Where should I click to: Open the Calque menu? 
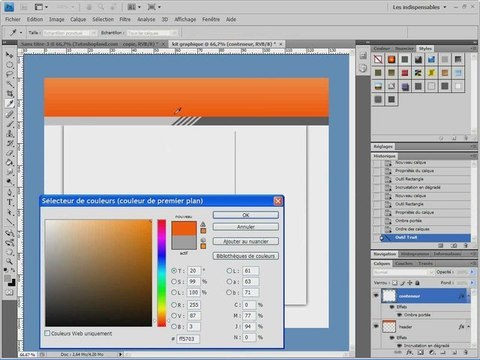pos(78,19)
